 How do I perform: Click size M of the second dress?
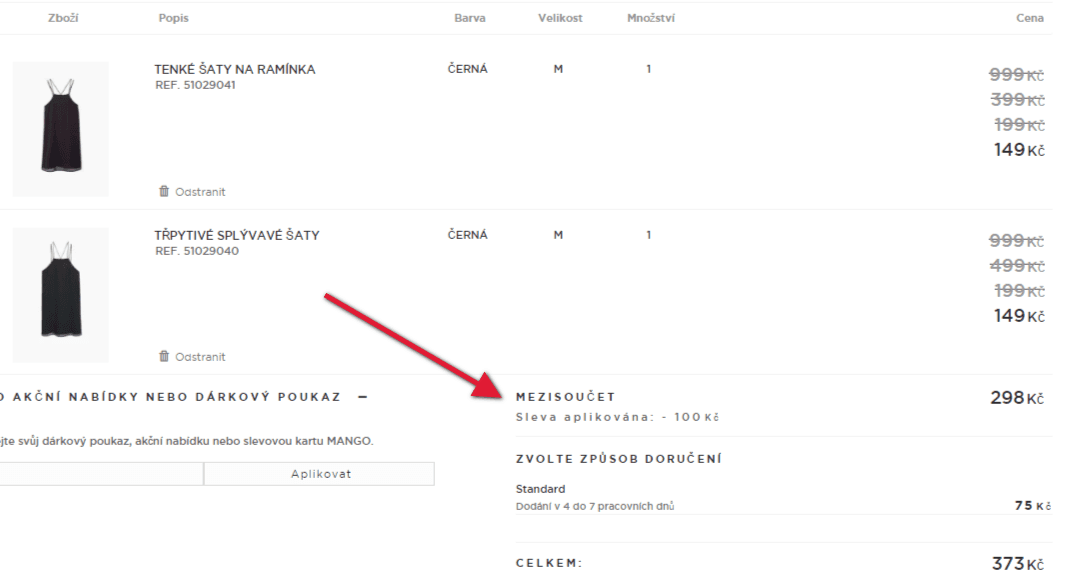click(558, 235)
